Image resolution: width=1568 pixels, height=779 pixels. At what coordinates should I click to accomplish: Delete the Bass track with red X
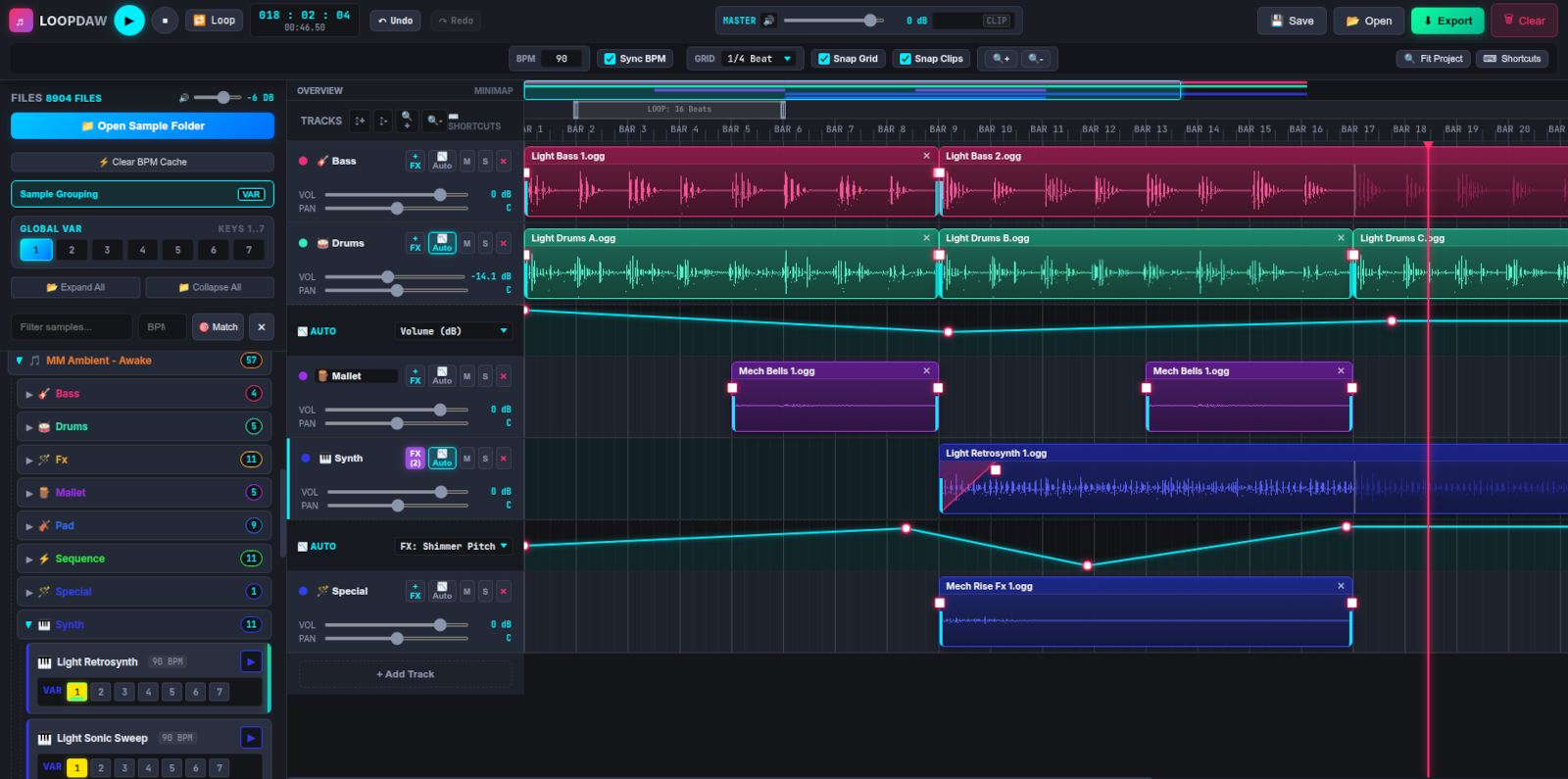pyautogui.click(x=504, y=162)
